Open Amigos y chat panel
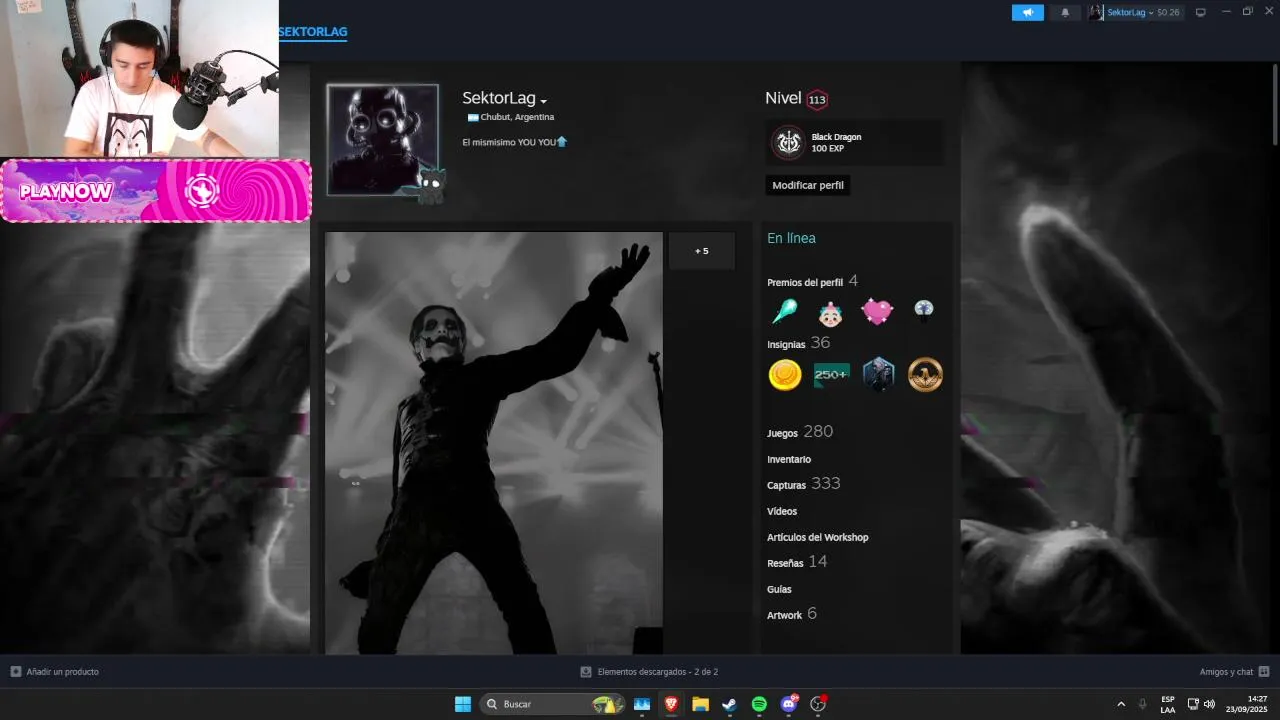The width and height of the screenshot is (1280, 720). [1234, 672]
